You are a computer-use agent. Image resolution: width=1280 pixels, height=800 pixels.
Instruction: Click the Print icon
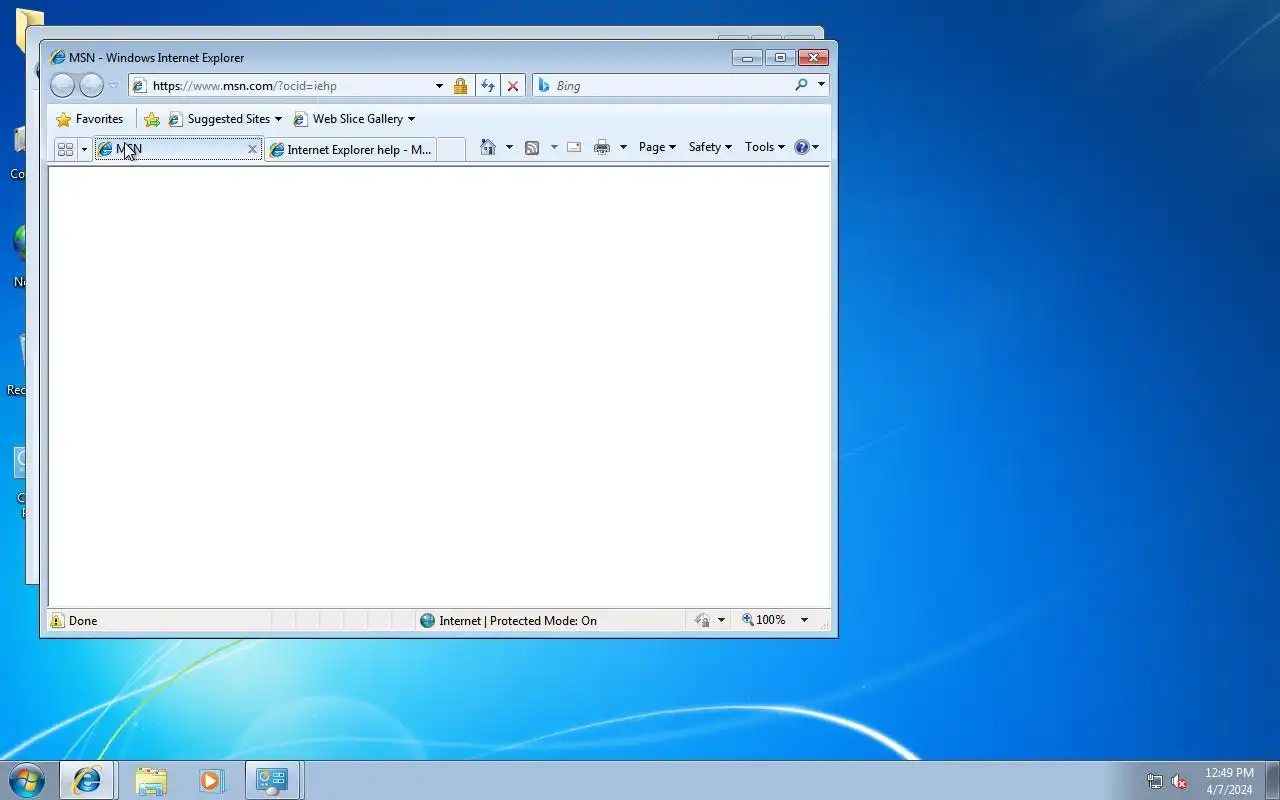point(602,147)
